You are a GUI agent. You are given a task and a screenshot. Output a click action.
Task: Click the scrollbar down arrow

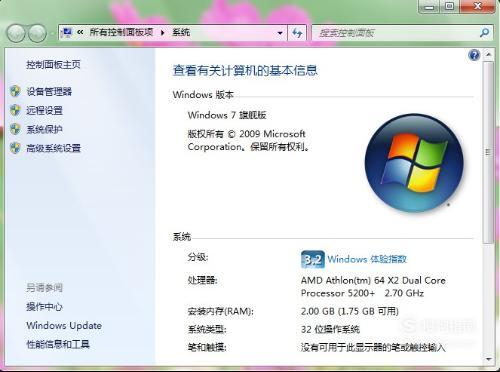[488, 359]
